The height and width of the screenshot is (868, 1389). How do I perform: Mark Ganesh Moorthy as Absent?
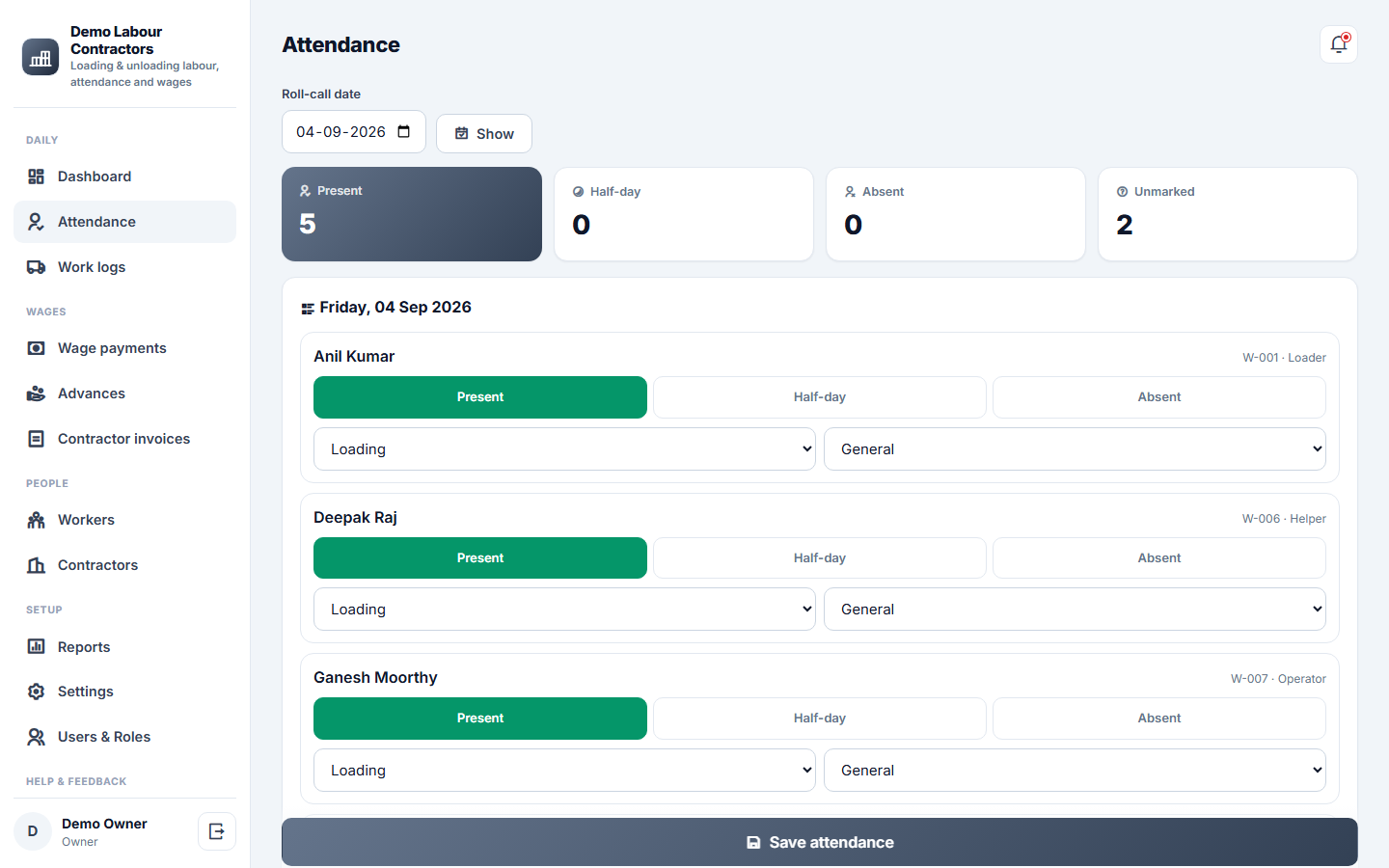click(1159, 719)
